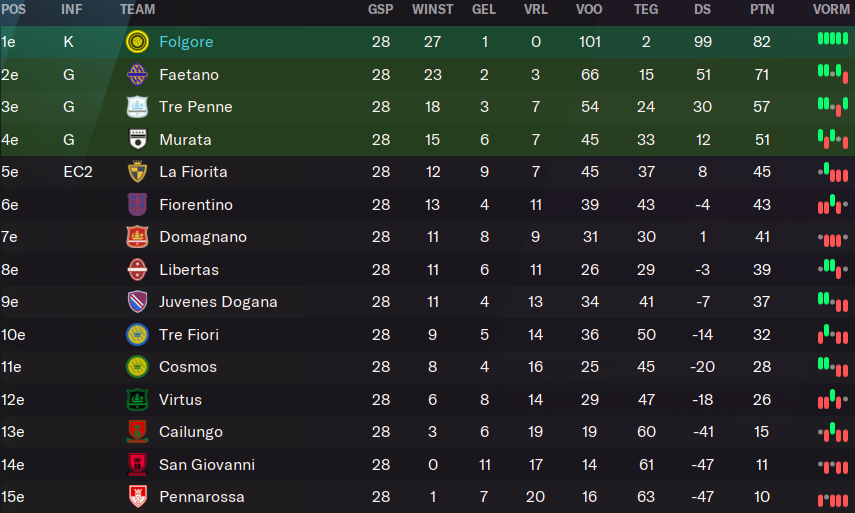
Task: Click the TEAM column header
Action: [137, 9]
